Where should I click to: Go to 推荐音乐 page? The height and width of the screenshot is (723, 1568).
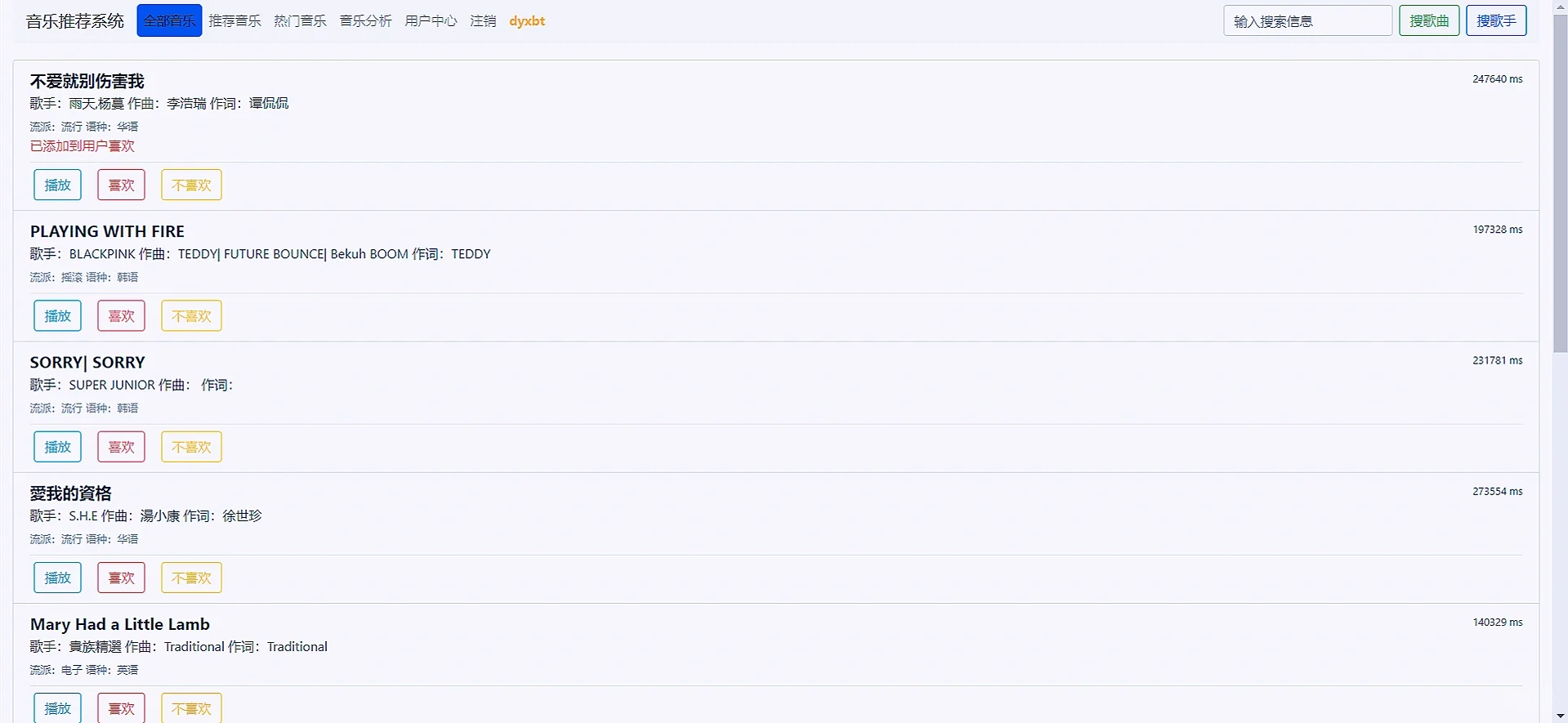tap(235, 21)
